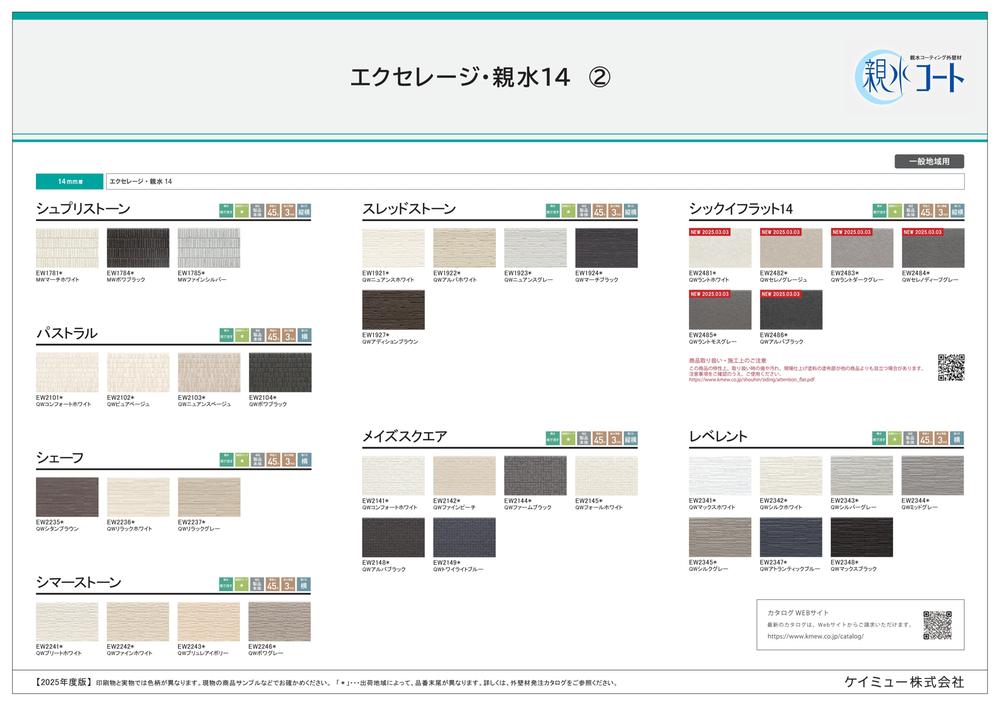Click the パストラル heading

coord(67,334)
